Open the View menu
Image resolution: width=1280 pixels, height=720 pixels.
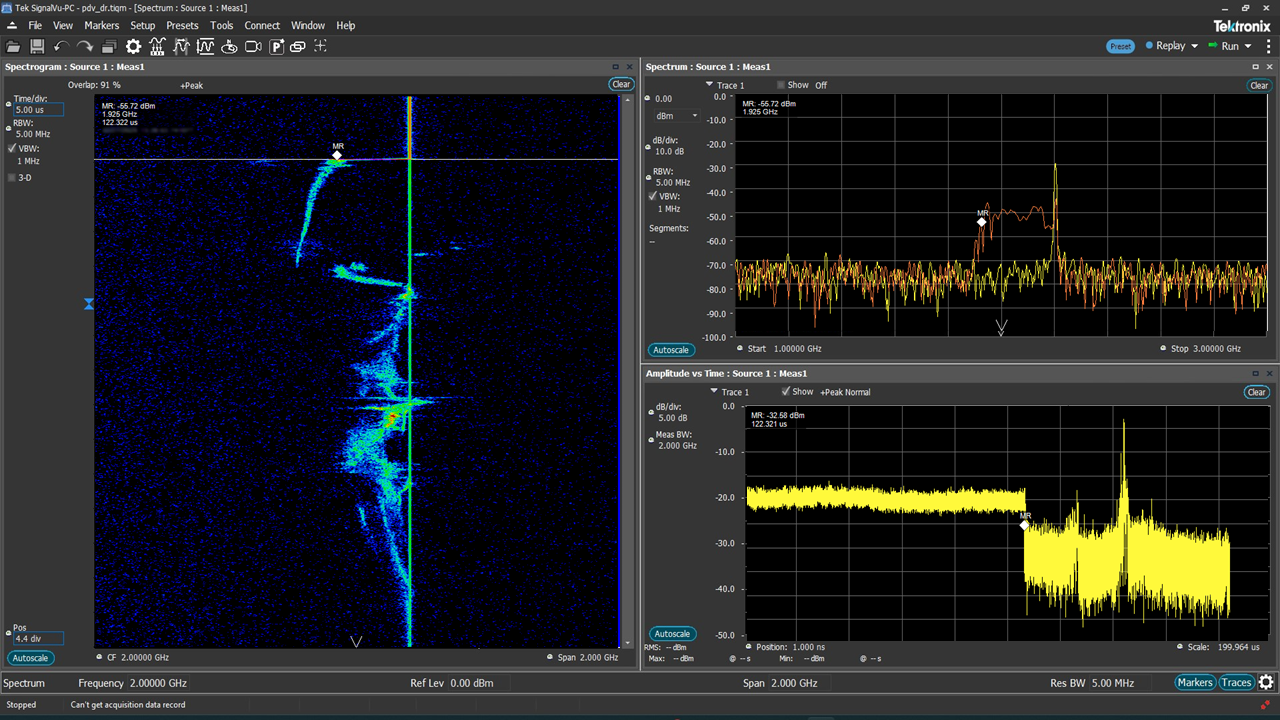point(63,25)
